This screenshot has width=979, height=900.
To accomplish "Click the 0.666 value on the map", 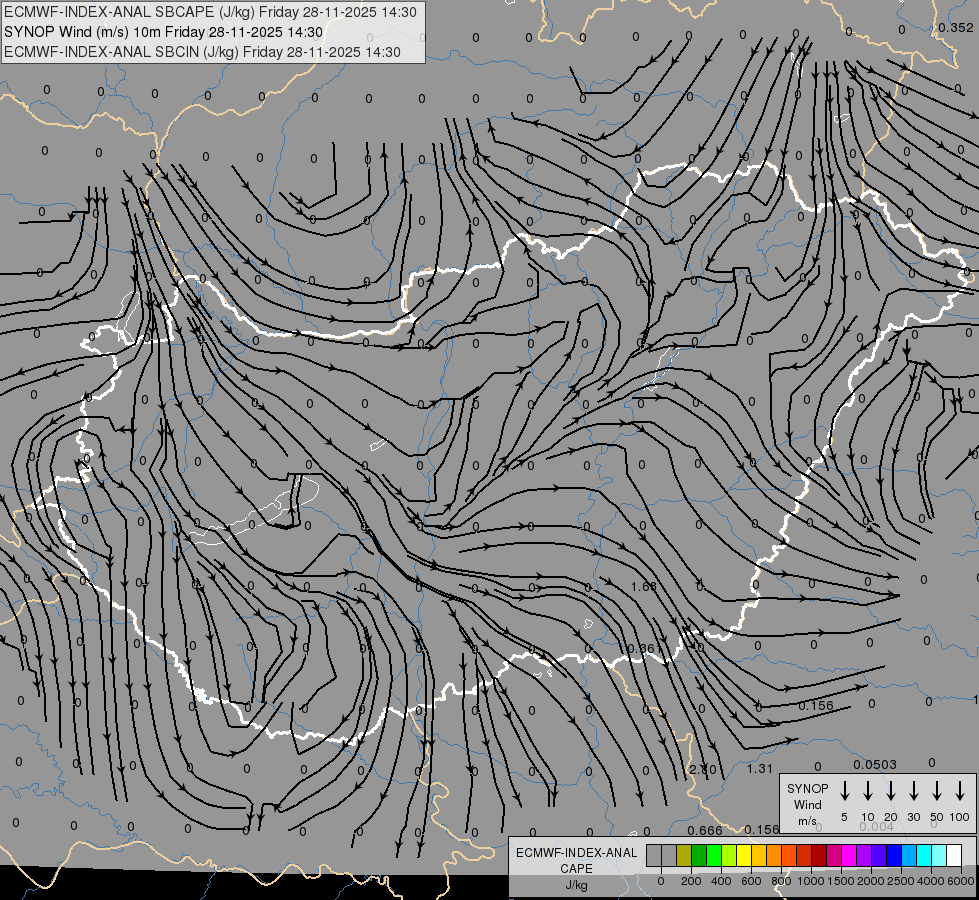I will [705, 830].
